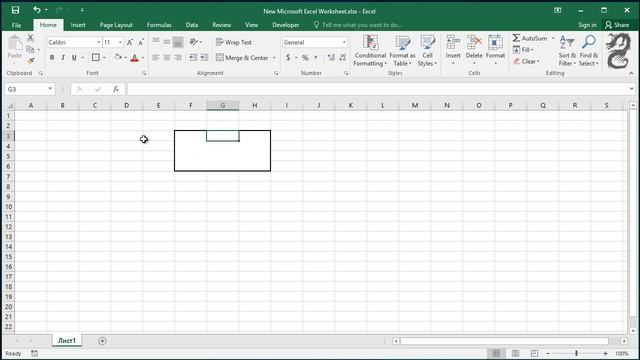This screenshot has width=640, height=360.
Task: Toggle Italic formatting
Action: coord(63,58)
